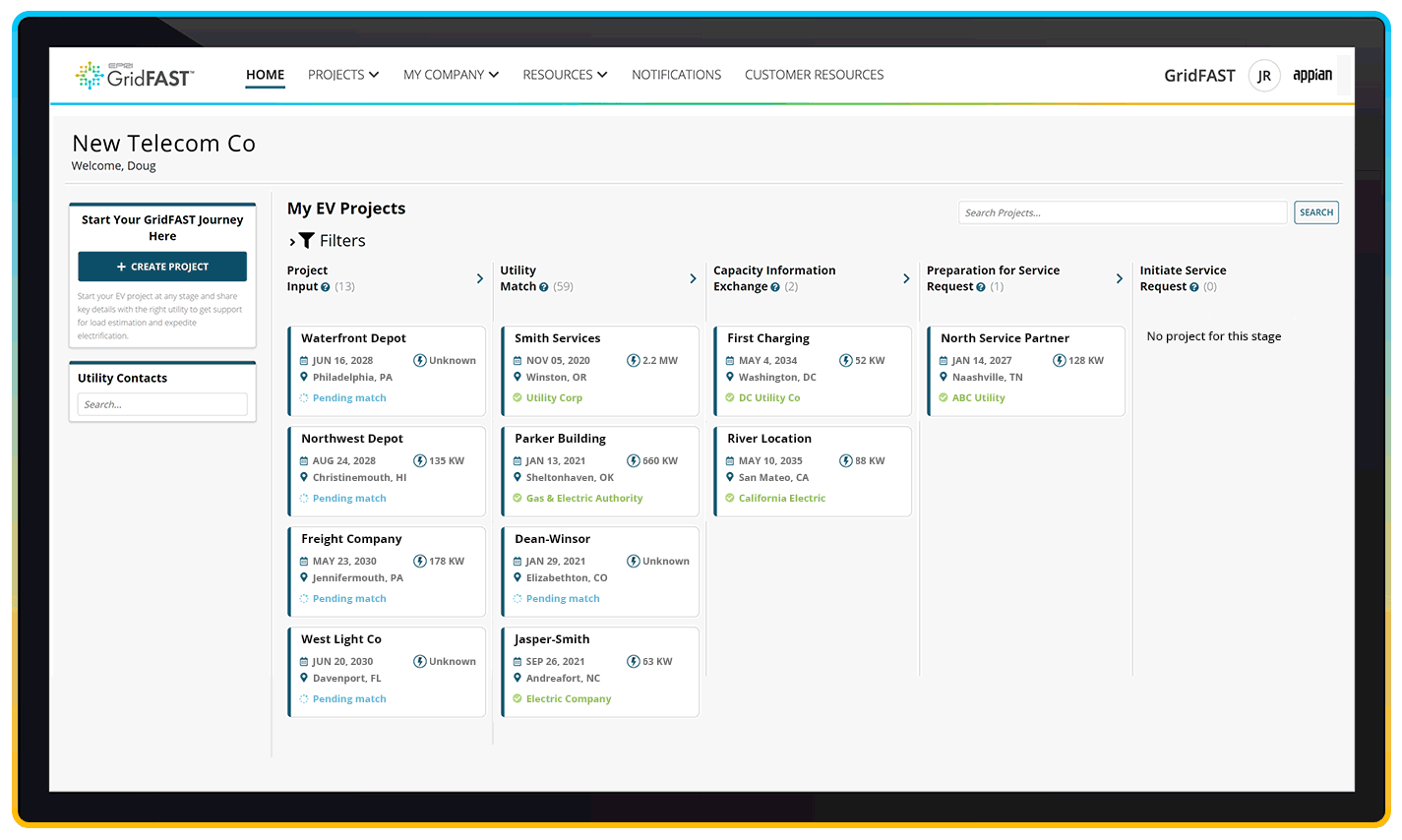1402x840 pixels.
Task: Click help icon beside Initiate Service Request
Action: click(x=1194, y=287)
